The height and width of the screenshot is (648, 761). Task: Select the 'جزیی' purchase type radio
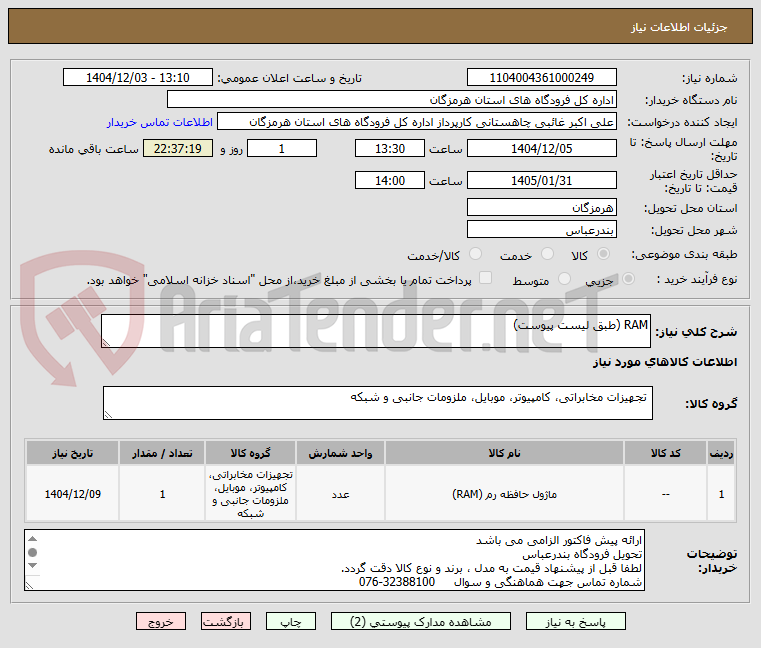(629, 279)
